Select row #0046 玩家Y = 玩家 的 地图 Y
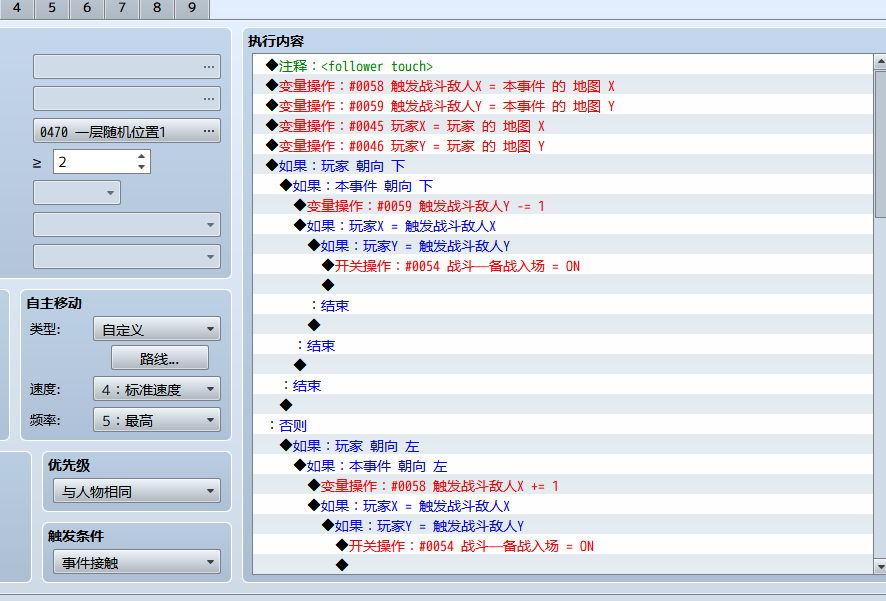886x601 pixels. click(563, 146)
